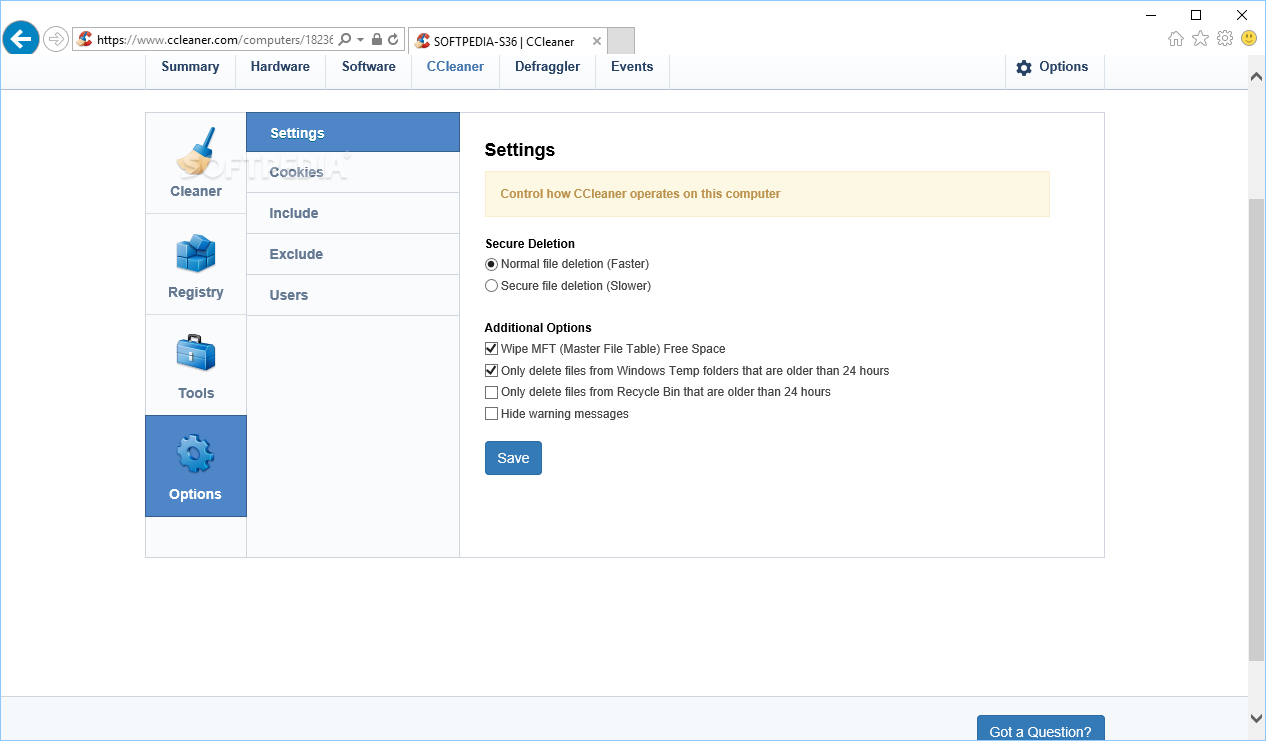1266x741 pixels.
Task: Open the Tools toolbox icon section
Action: coord(196,365)
